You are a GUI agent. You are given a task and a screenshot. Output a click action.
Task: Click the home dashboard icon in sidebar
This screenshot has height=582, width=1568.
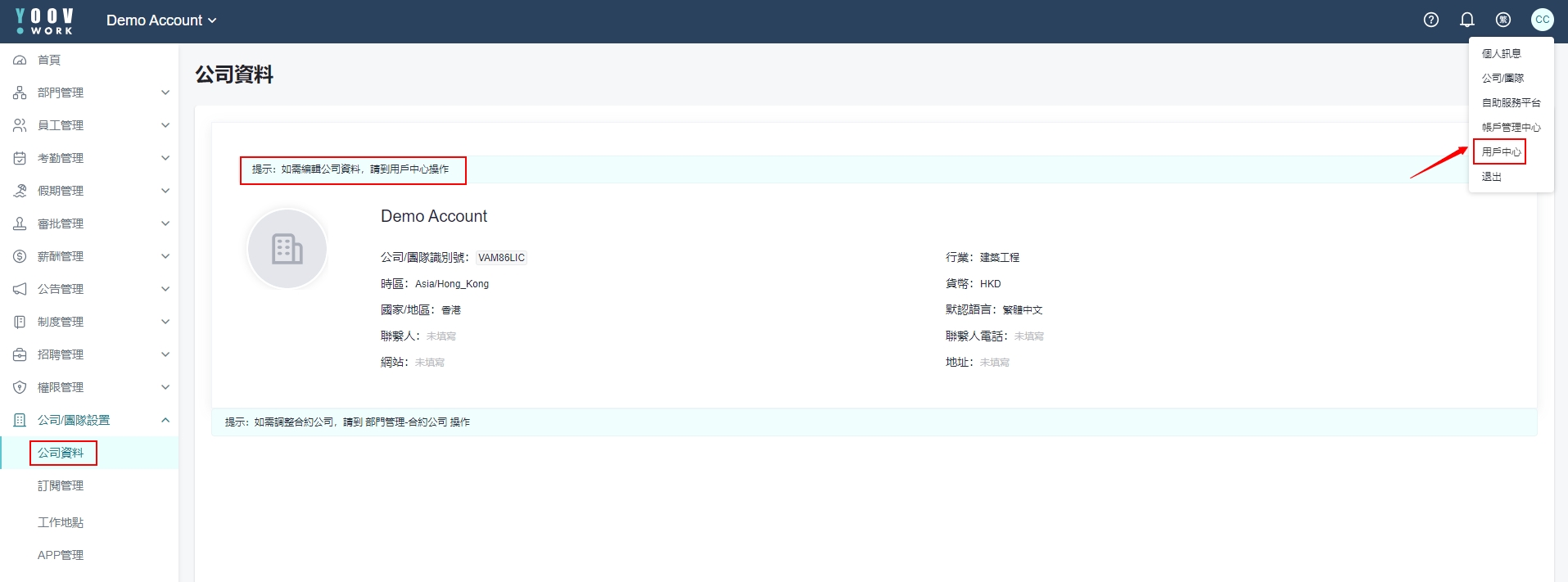pyautogui.click(x=20, y=61)
